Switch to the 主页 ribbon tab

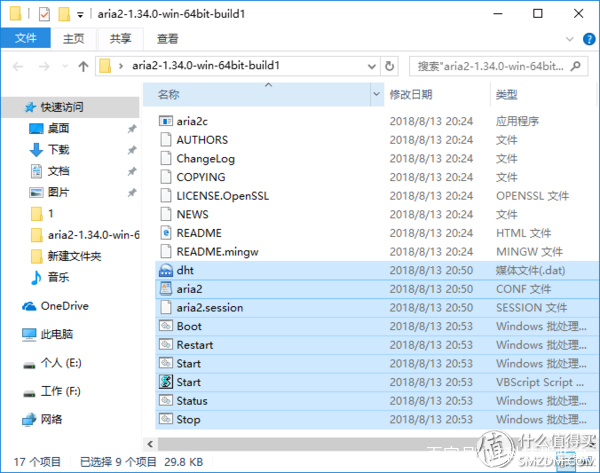point(73,39)
